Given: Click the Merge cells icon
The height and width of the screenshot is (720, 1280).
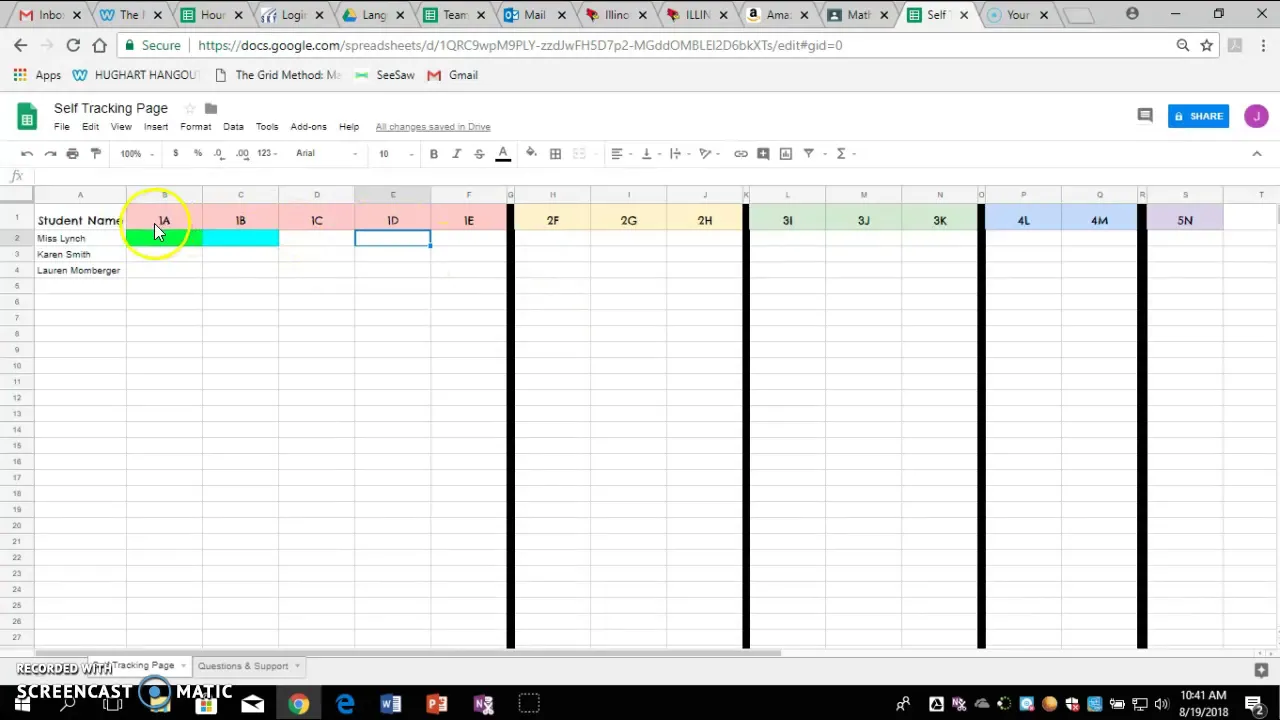Looking at the screenshot, I should pyautogui.click(x=579, y=153).
